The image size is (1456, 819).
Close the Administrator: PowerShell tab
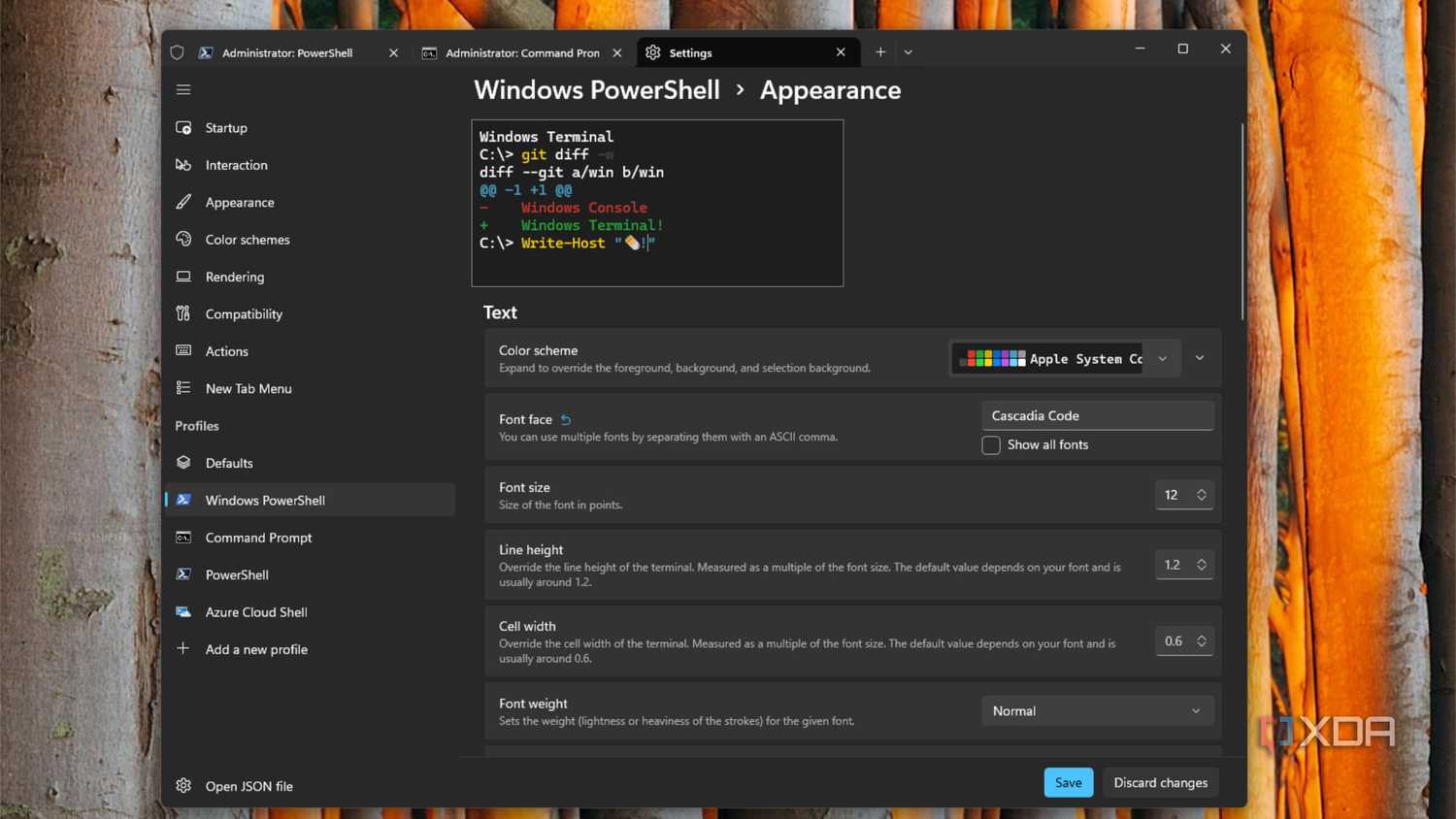coord(393,53)
